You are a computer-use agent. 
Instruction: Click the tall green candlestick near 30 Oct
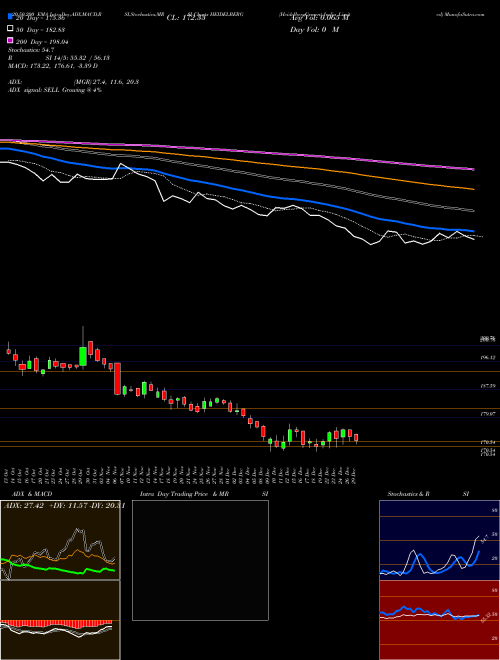coord(83,356)
